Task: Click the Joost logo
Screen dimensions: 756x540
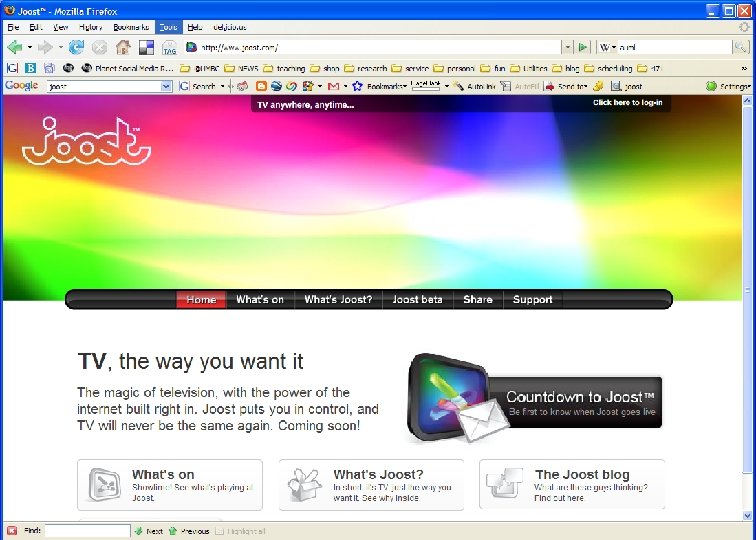Action: pyautogui.click(x=87, y=141)
